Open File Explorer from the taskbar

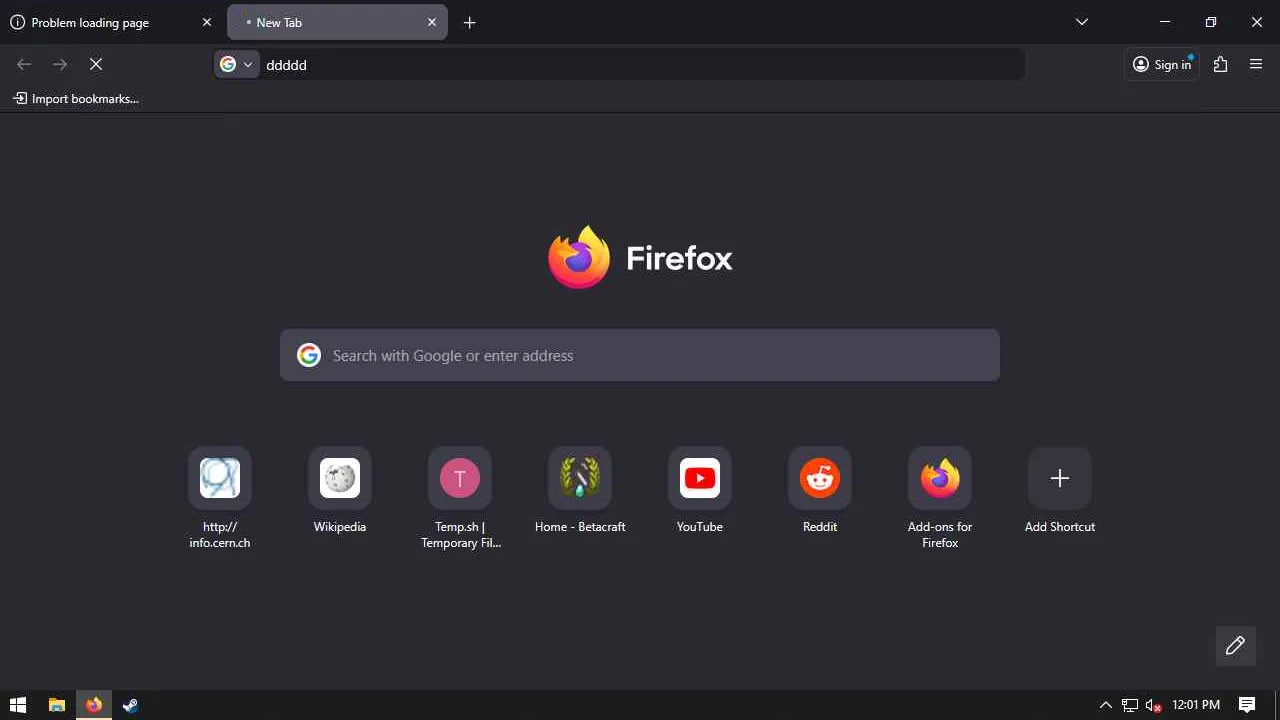point(57,705)
